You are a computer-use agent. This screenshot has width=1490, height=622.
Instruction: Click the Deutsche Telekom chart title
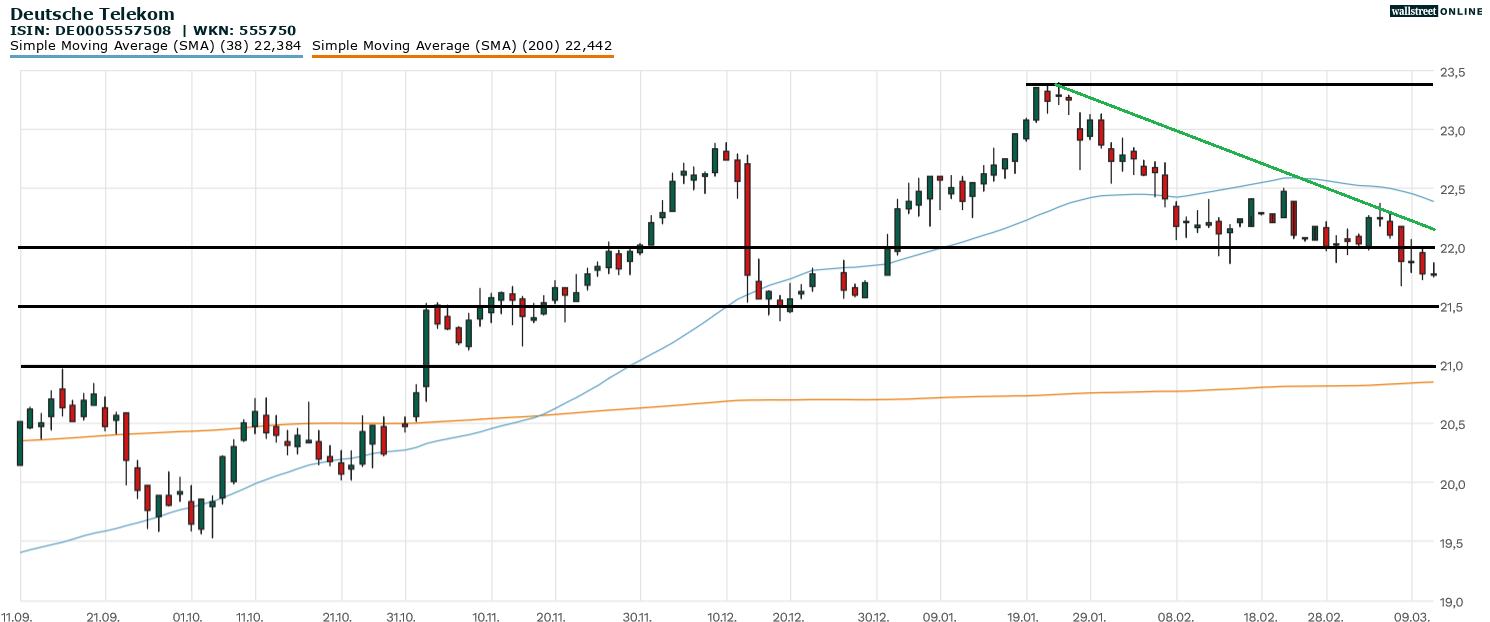92,14
